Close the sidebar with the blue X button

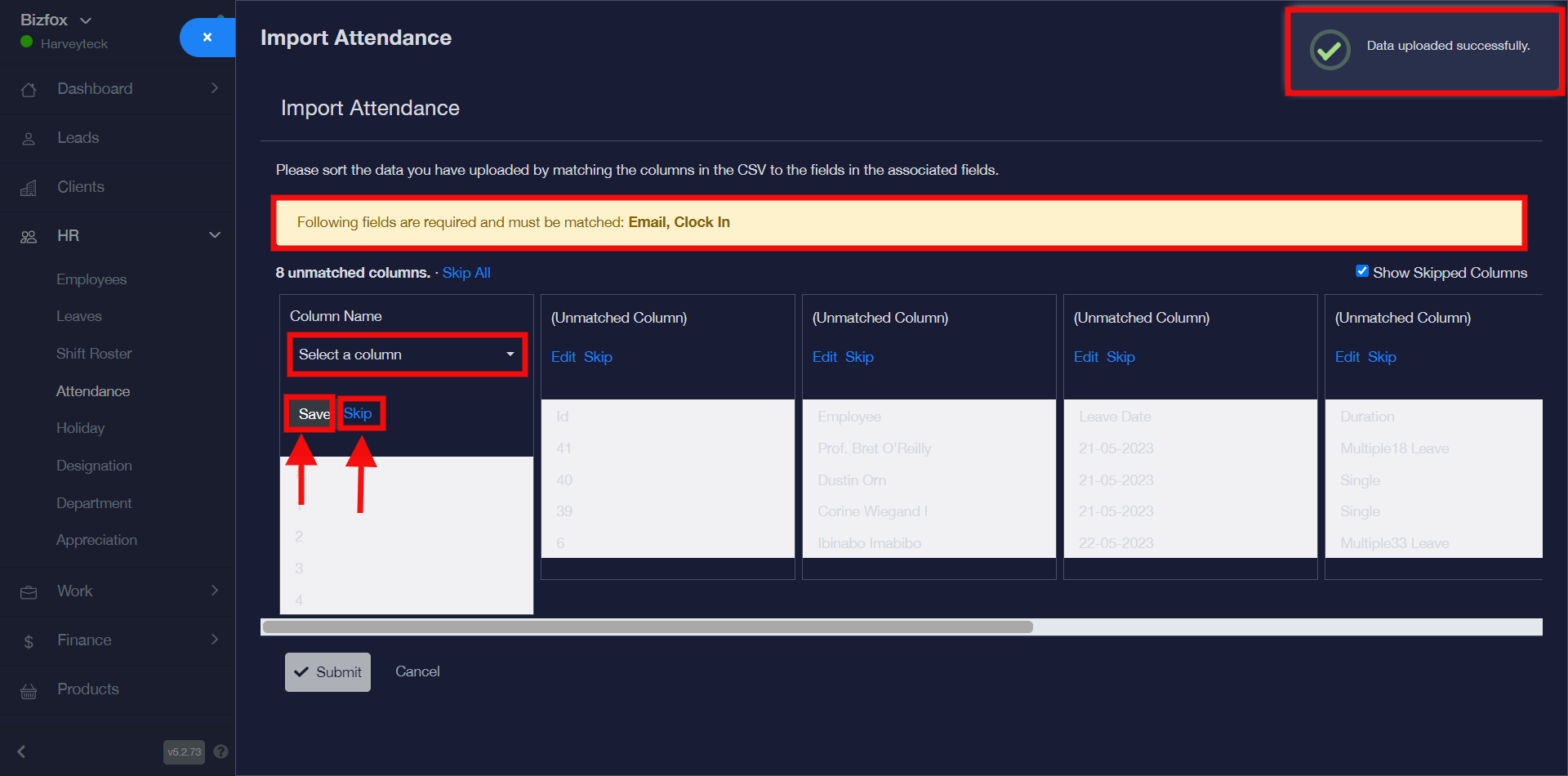point(207,38)
